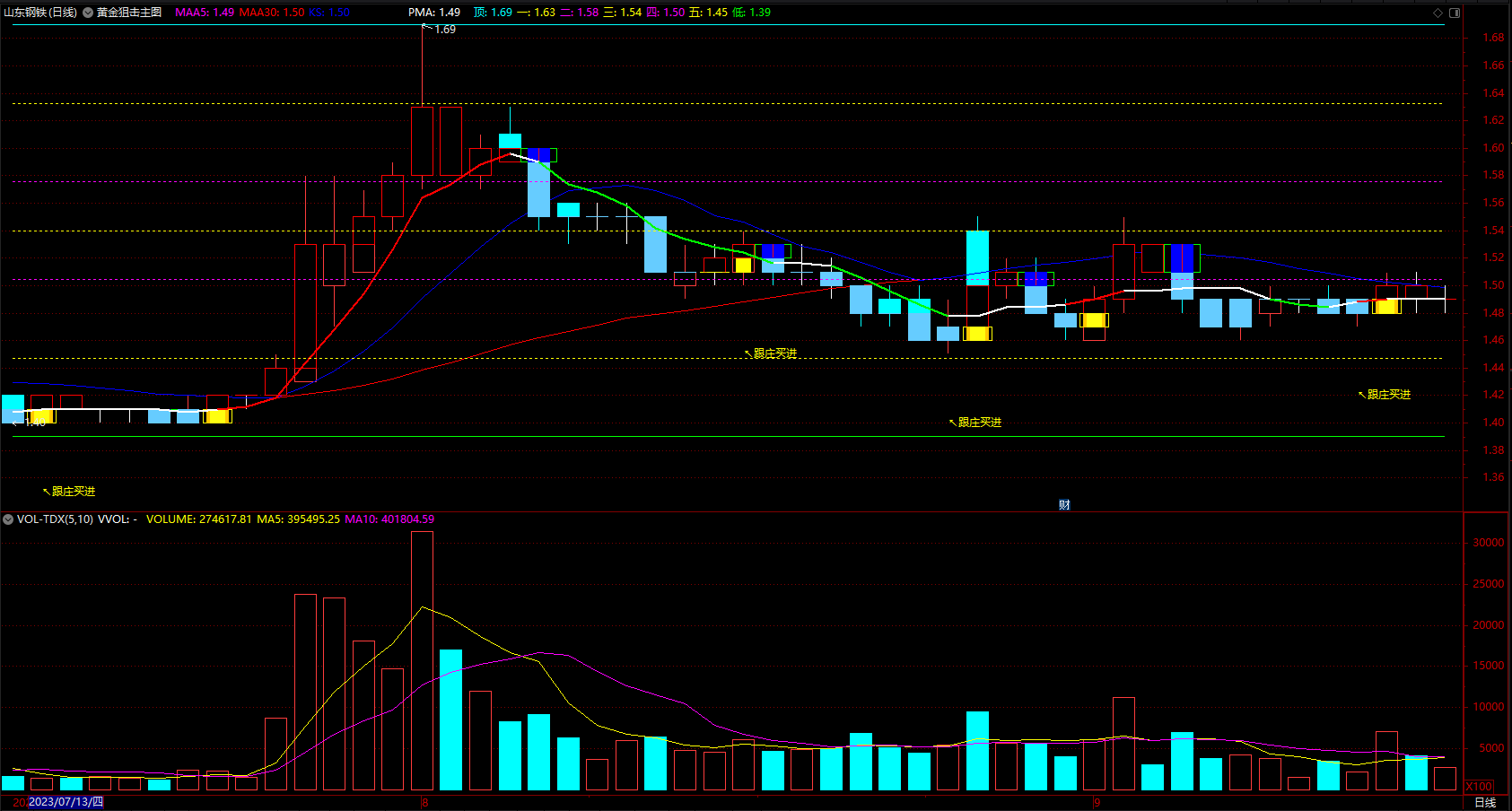The image size is (1512, 811).
Task: Click the MAA5: 1.49 indicator value
Action: coord(205,13)
